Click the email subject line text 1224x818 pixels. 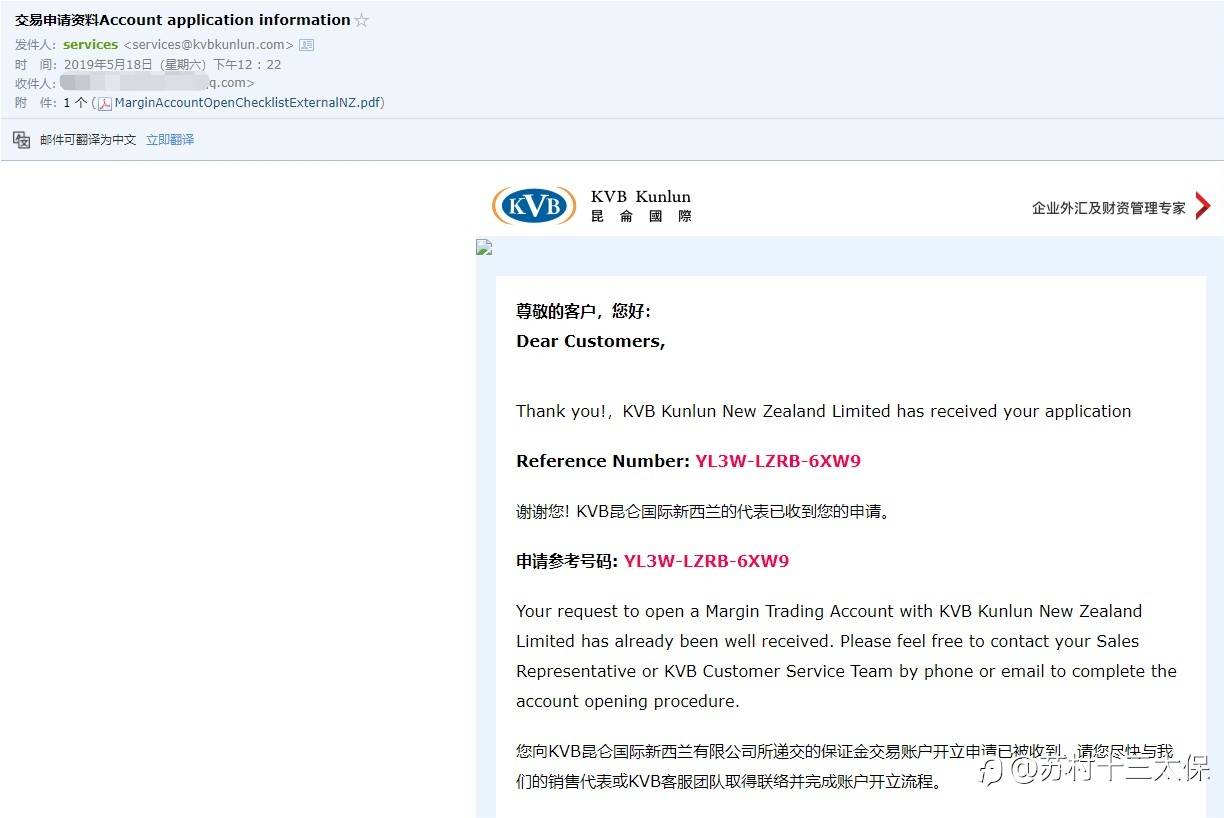(182, 20)
